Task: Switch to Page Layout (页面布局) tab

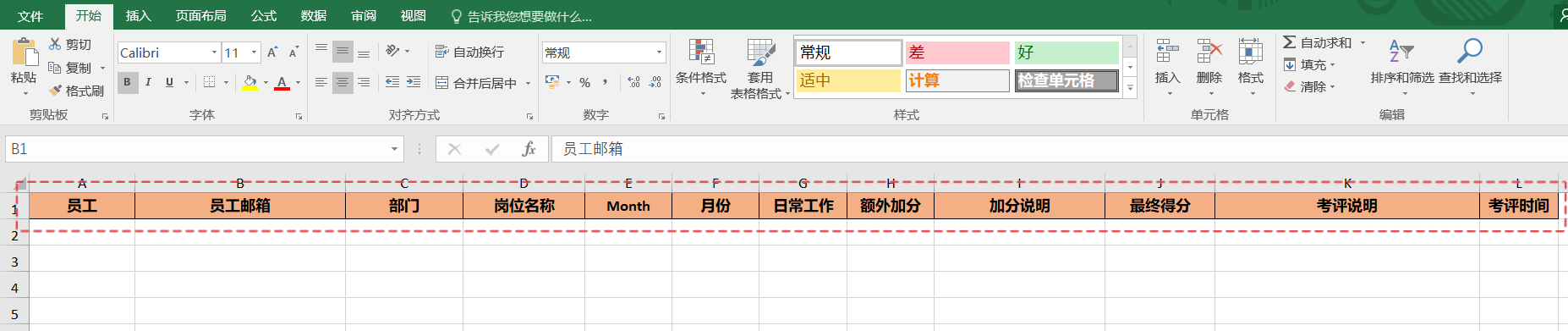Action: (x=200, y=16)
